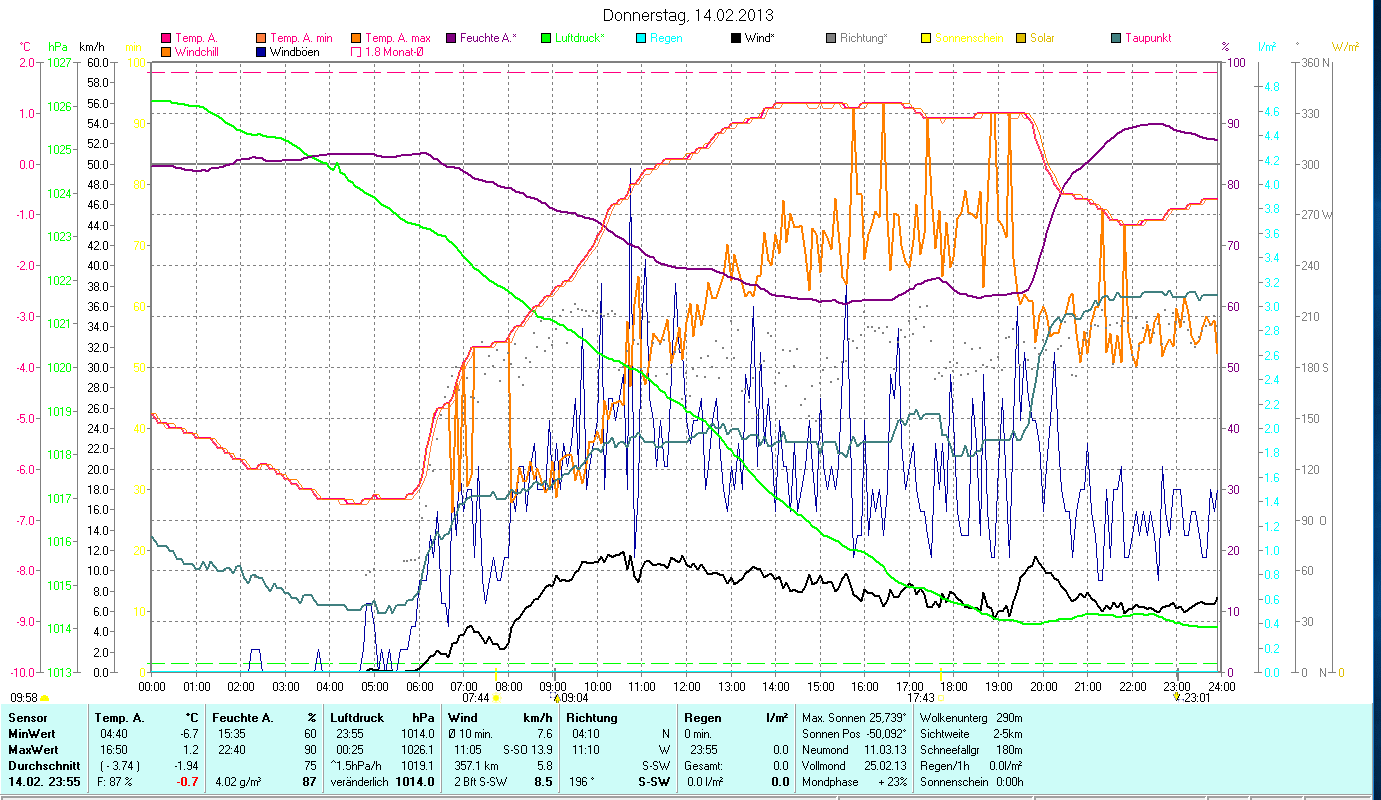
Task: Click the yellow Sonnenschein legend swatch
Action: click(x=926, y=38)
